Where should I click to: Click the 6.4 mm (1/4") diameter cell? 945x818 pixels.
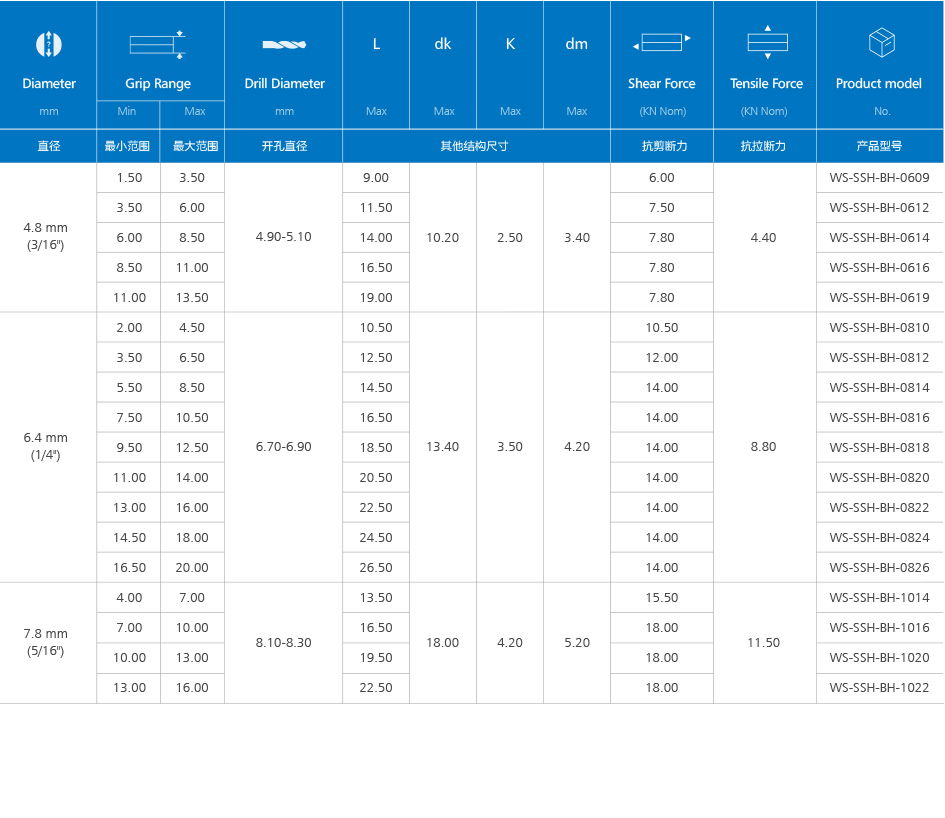(x=46, y=447)
